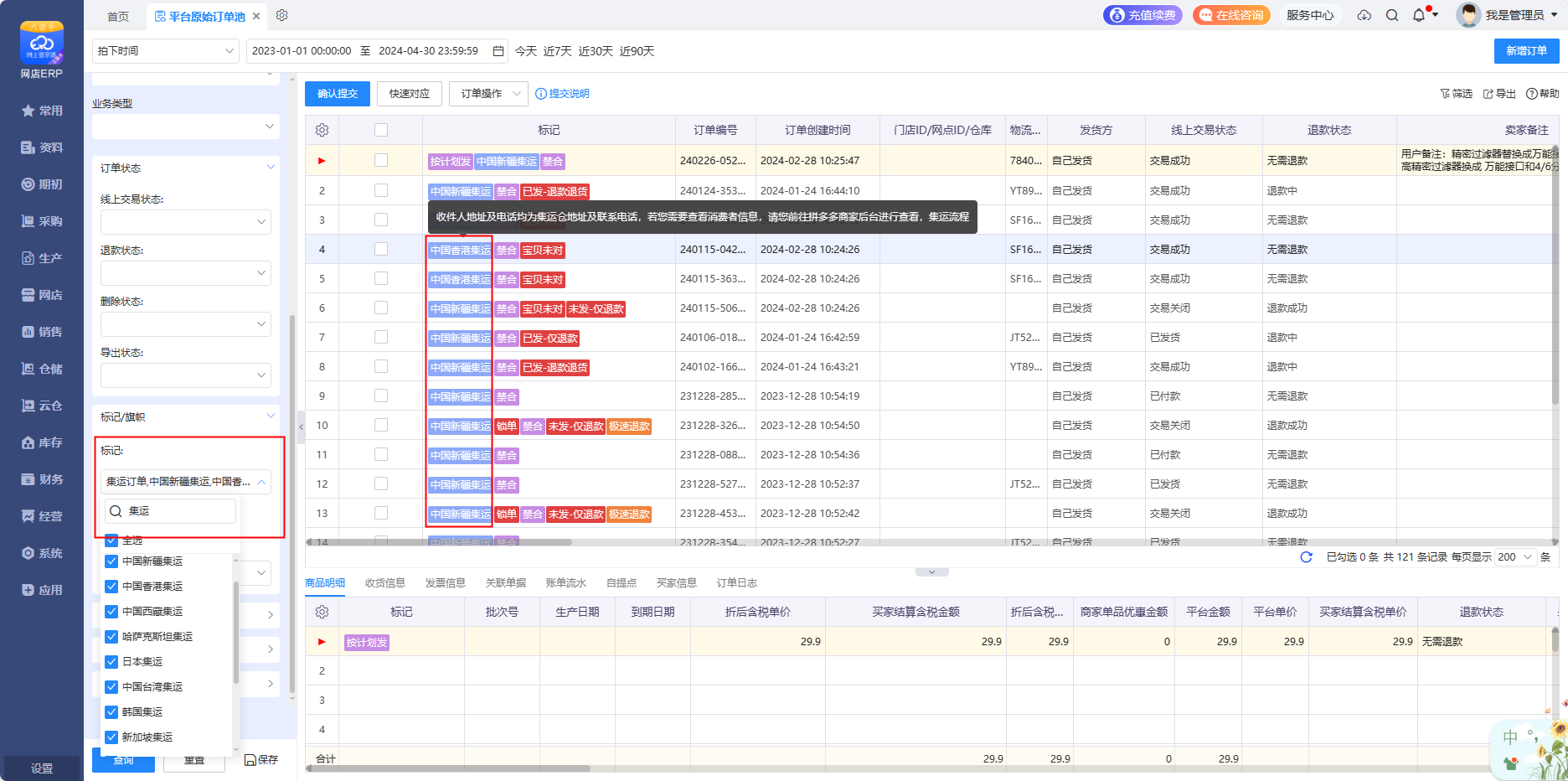1568x781 pixels.
Task: Check the row 7 order checkbox
Action: 381,337
